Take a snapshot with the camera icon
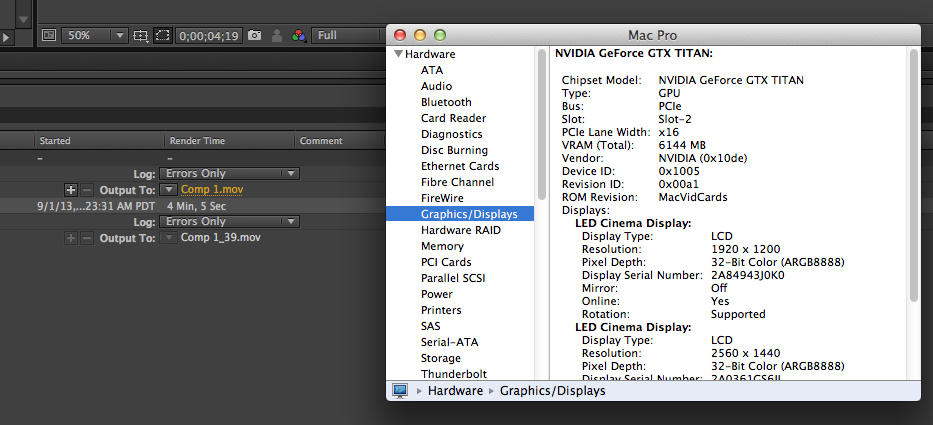Screen dimensions: 933x425 click(x=255, y=35)
